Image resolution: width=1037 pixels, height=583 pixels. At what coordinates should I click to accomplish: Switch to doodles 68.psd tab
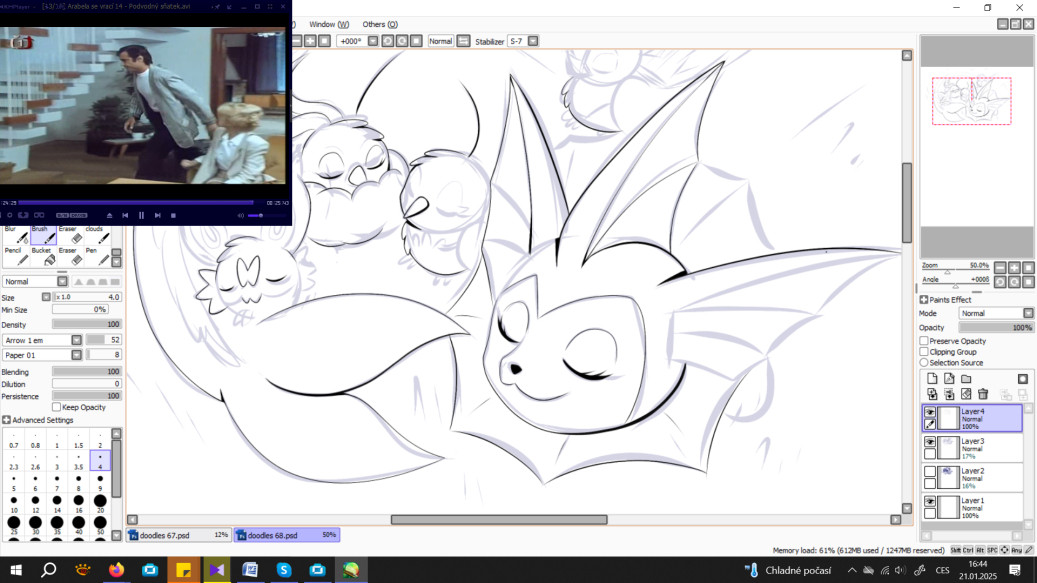[x=287, y=535]
